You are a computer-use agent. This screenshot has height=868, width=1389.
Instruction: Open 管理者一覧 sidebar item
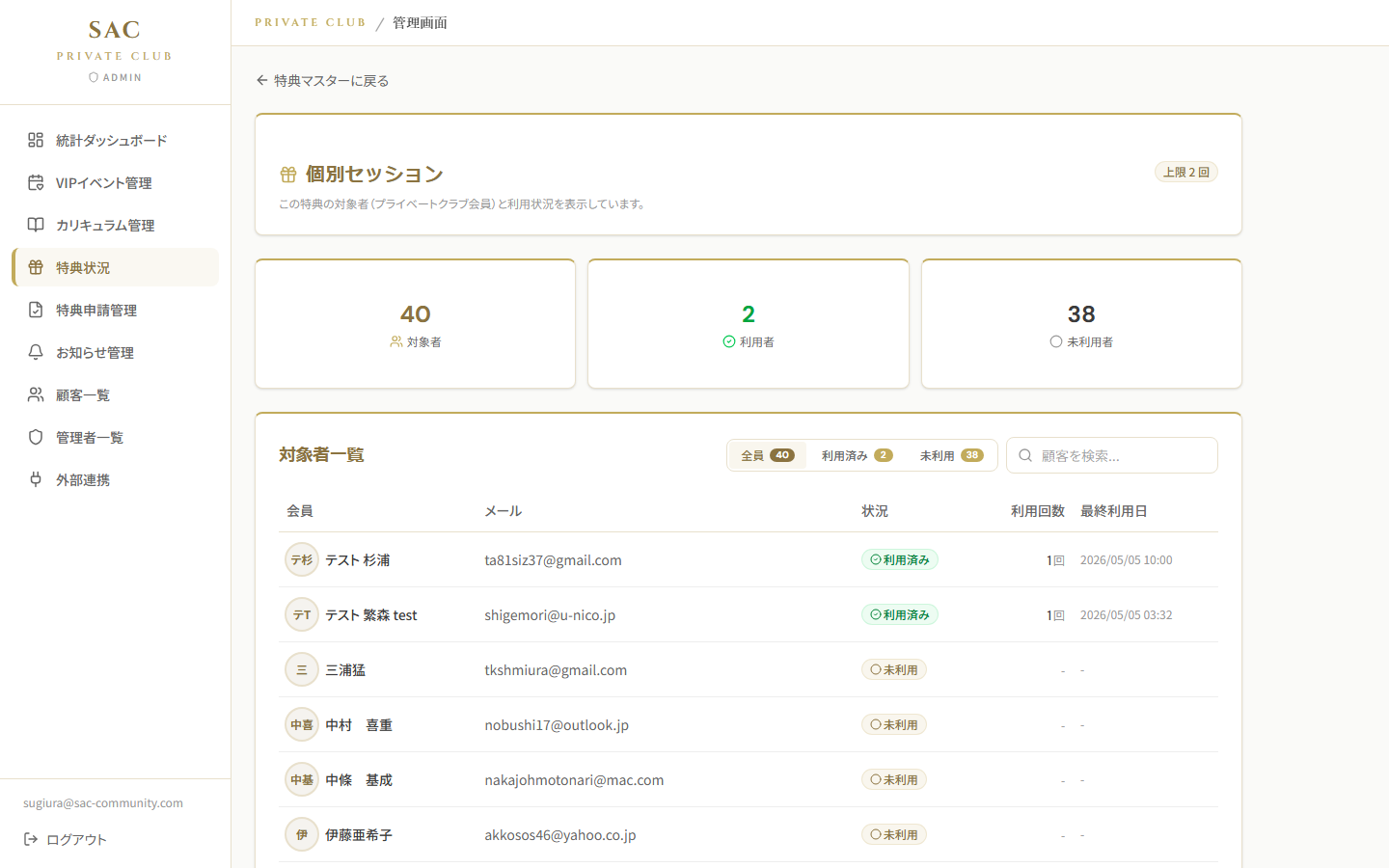point(115,437)
